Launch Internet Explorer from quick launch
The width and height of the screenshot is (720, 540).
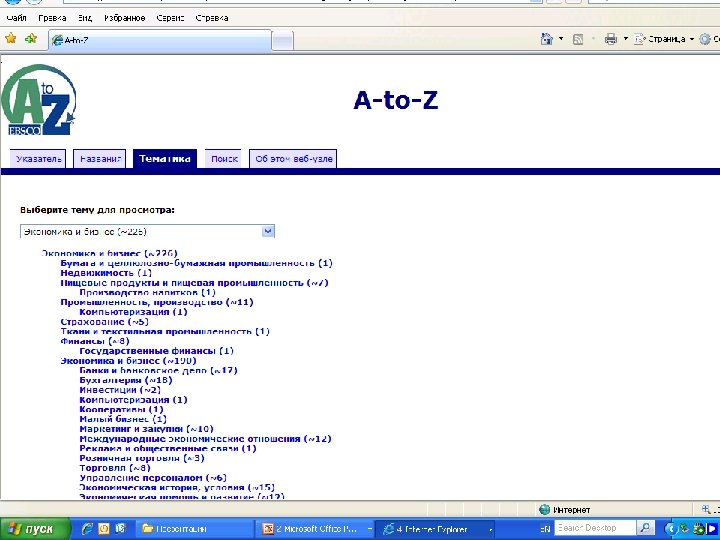[87, 529]
